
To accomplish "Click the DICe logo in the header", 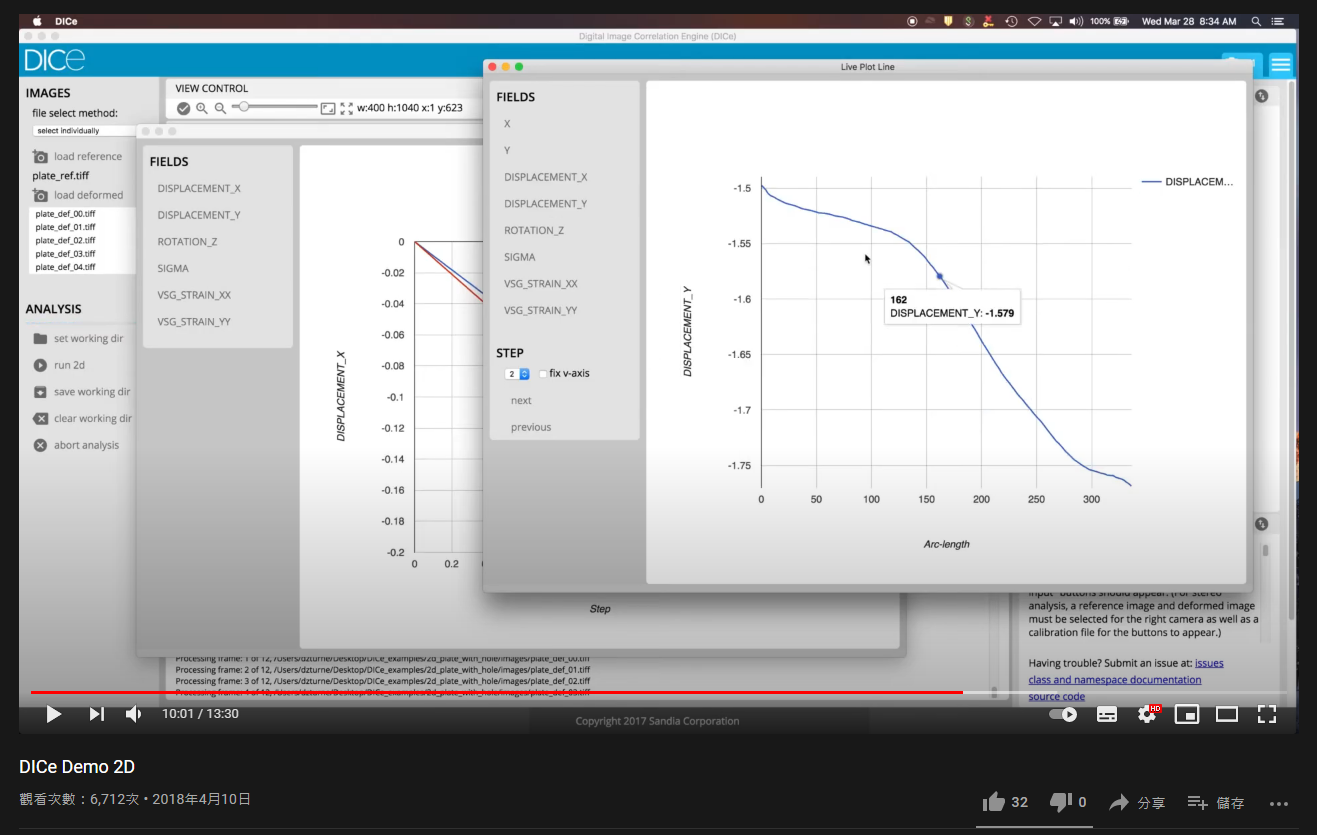I will 55,60.
